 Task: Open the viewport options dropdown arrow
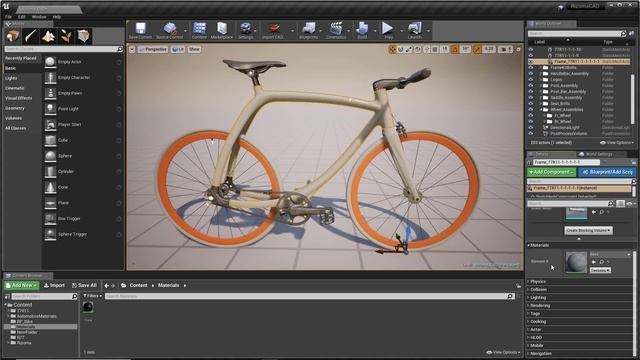pyautogui.click(x=132, y=49)
